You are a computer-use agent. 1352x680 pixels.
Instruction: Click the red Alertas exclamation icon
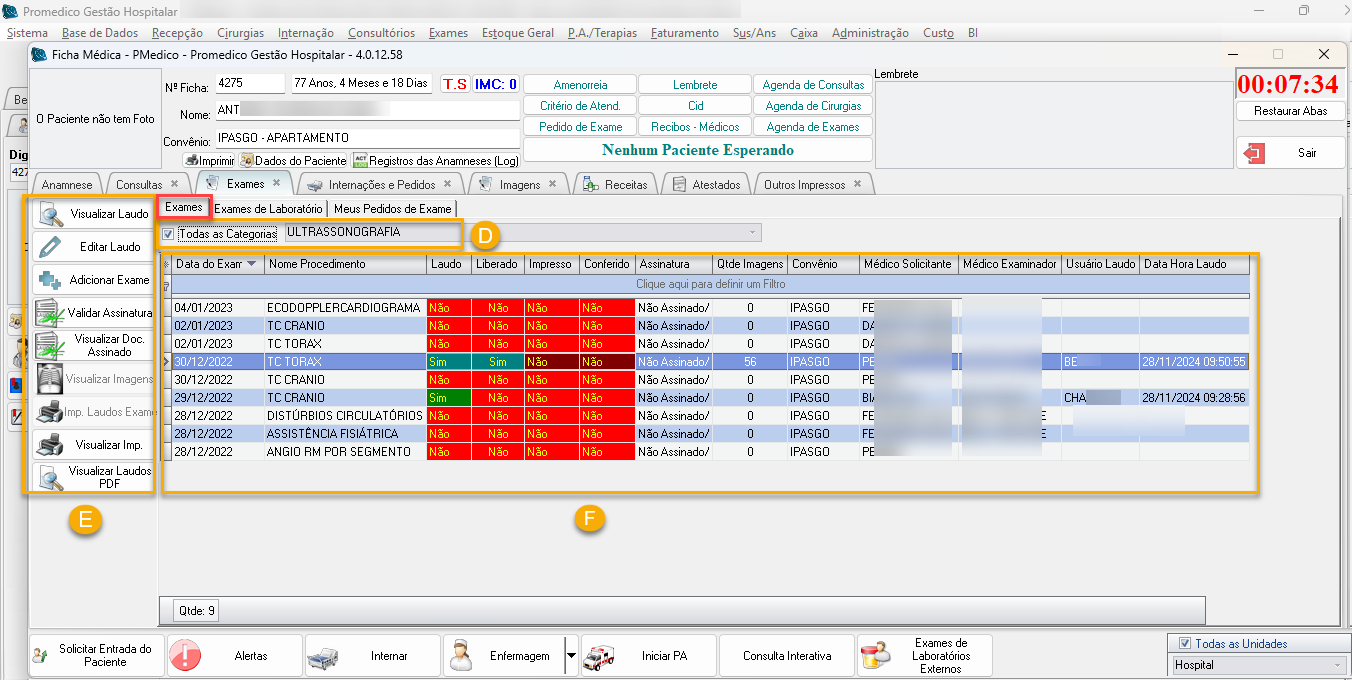point(186,656)
